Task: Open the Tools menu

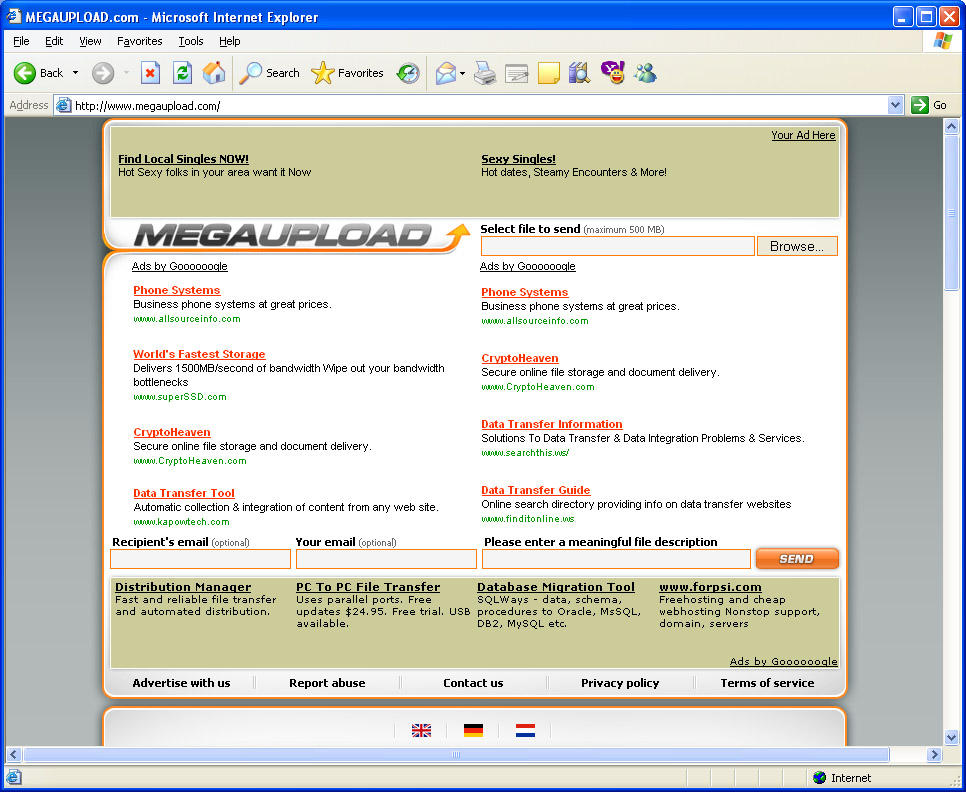Action: (191, 41)
